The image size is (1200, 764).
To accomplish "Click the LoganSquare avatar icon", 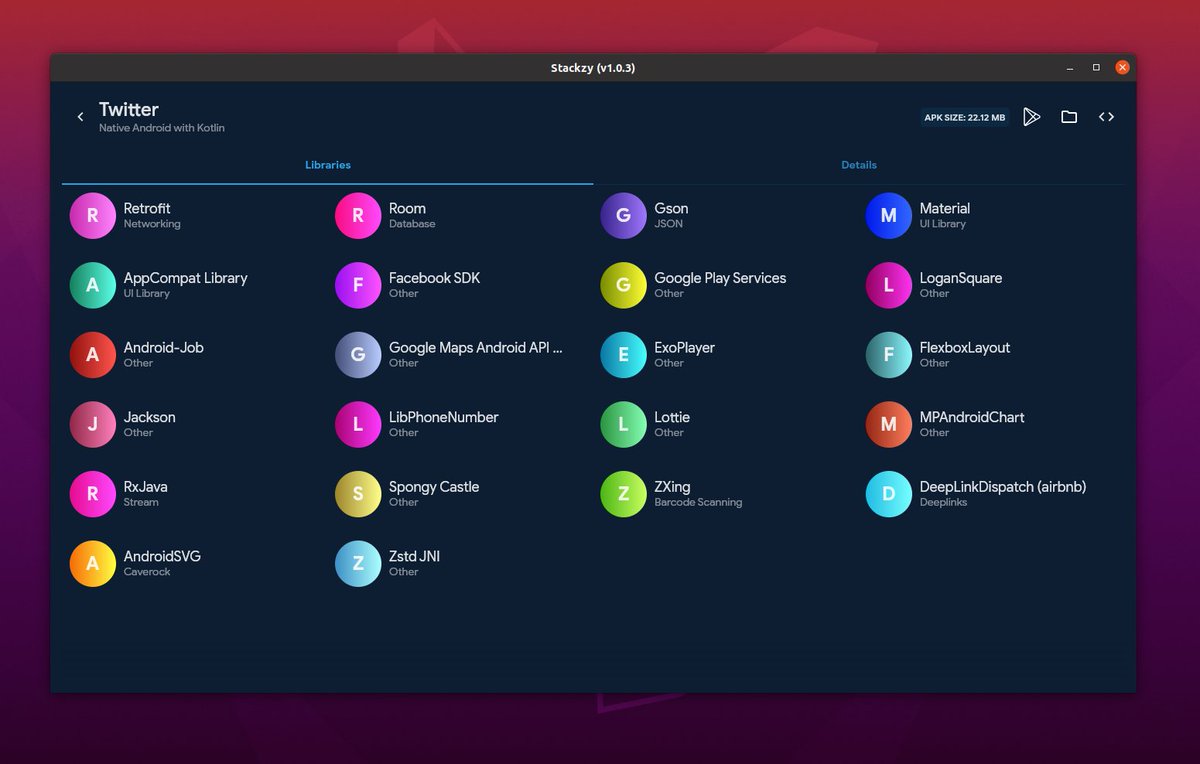I will click(888, 286).
